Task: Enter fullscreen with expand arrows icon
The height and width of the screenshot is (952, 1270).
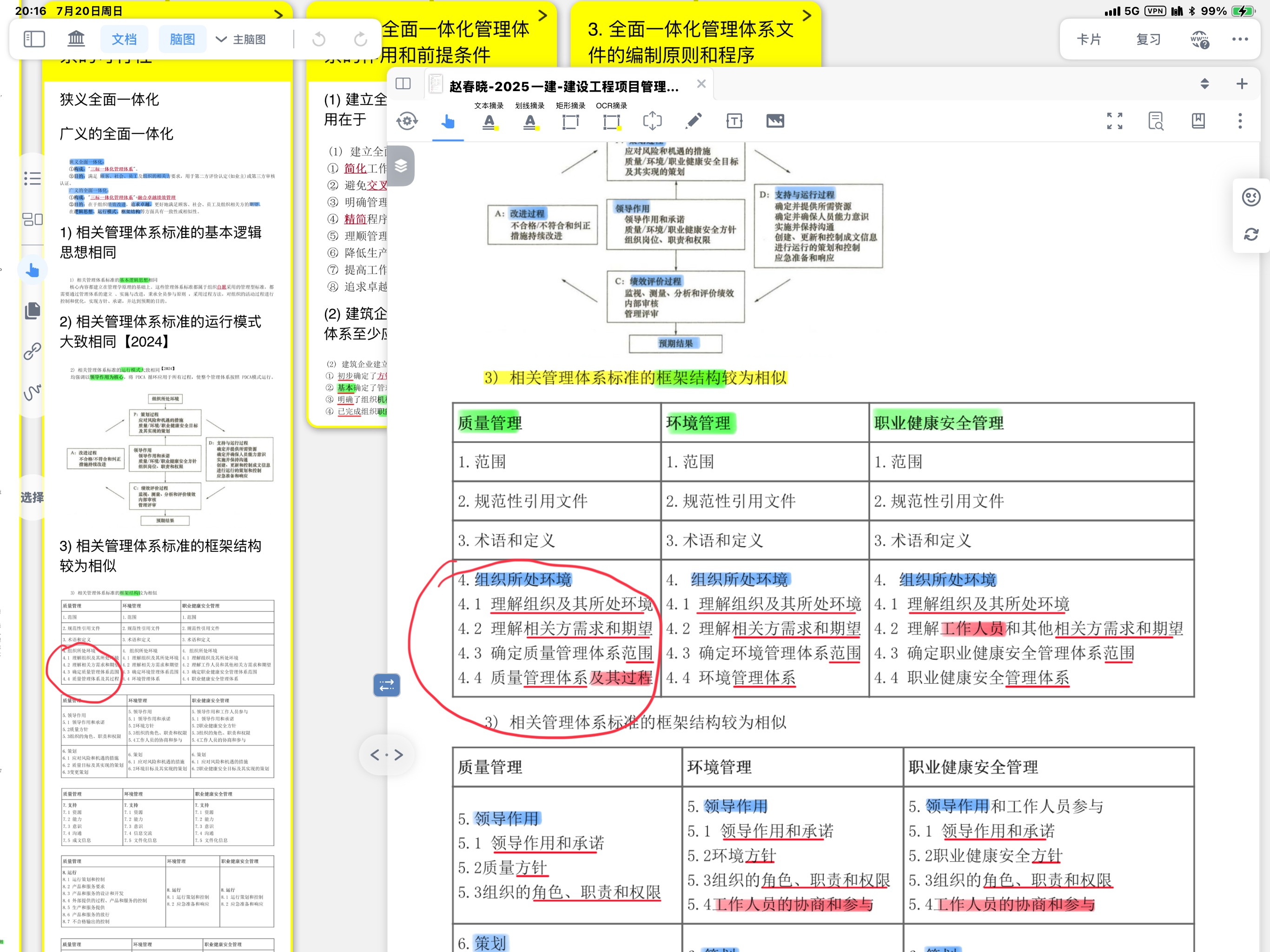Action: coord(1114,120)
